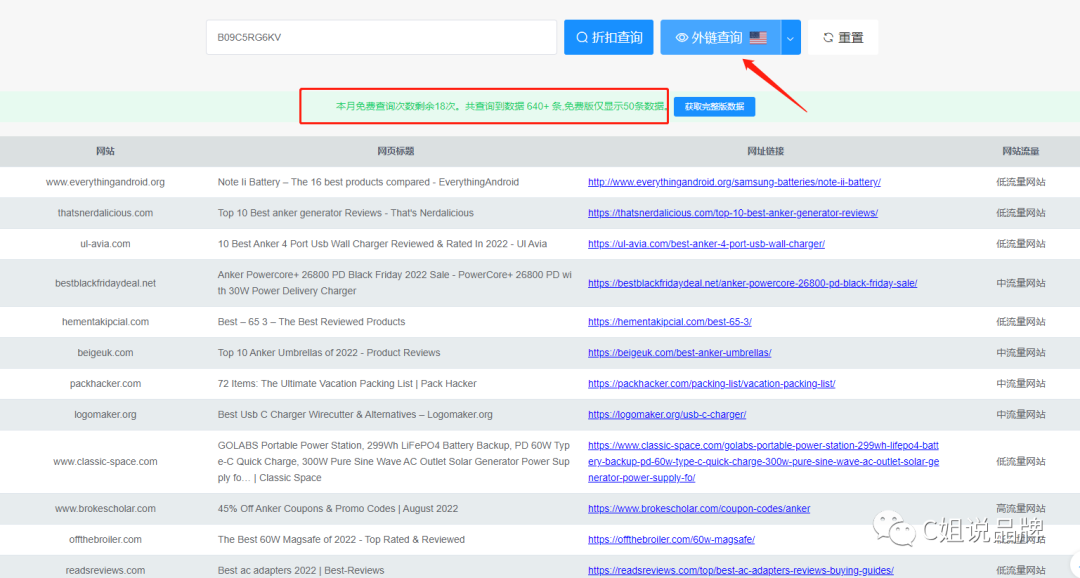Click '72 Items: The Ultimate Vacation Packing List' title
This screenshot has width=1080, height=578.
tap(347, 384)
